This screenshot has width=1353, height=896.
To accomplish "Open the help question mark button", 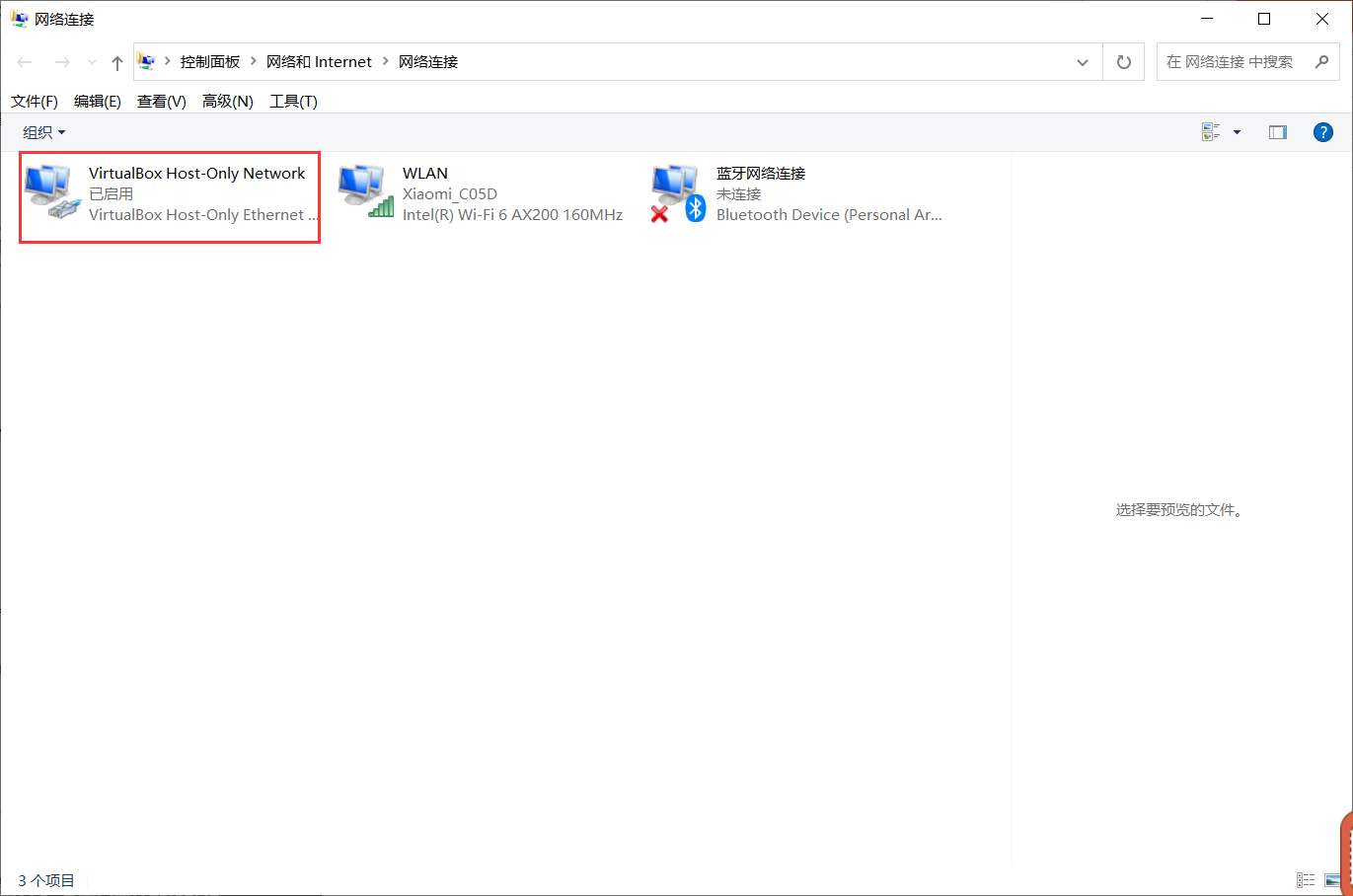I will (1323, 132).
